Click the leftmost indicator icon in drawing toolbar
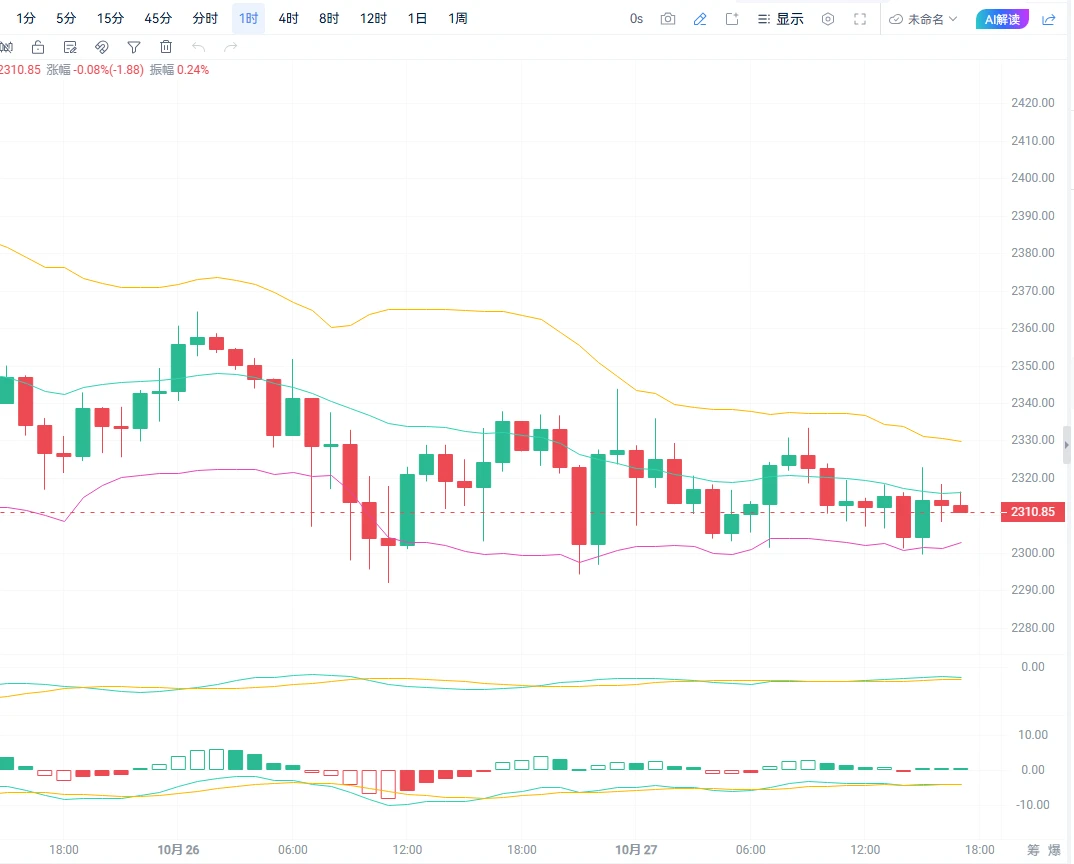Screen dimensions: 1074x864 point(6,47)
